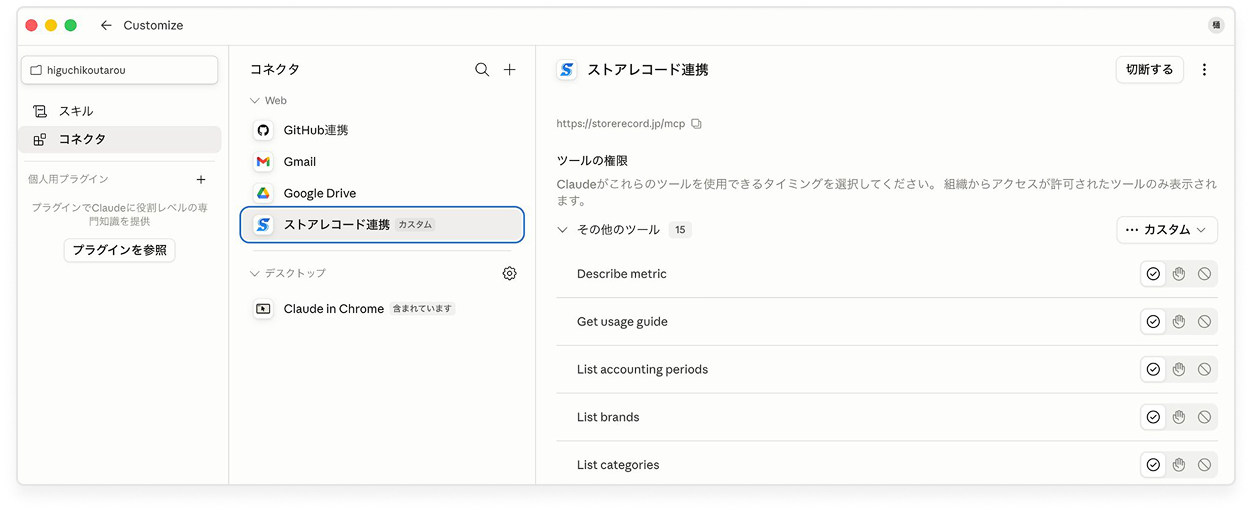Open the カスタム permissions dropdown
Screen dimensions: 1252x512
[1167, 230]
